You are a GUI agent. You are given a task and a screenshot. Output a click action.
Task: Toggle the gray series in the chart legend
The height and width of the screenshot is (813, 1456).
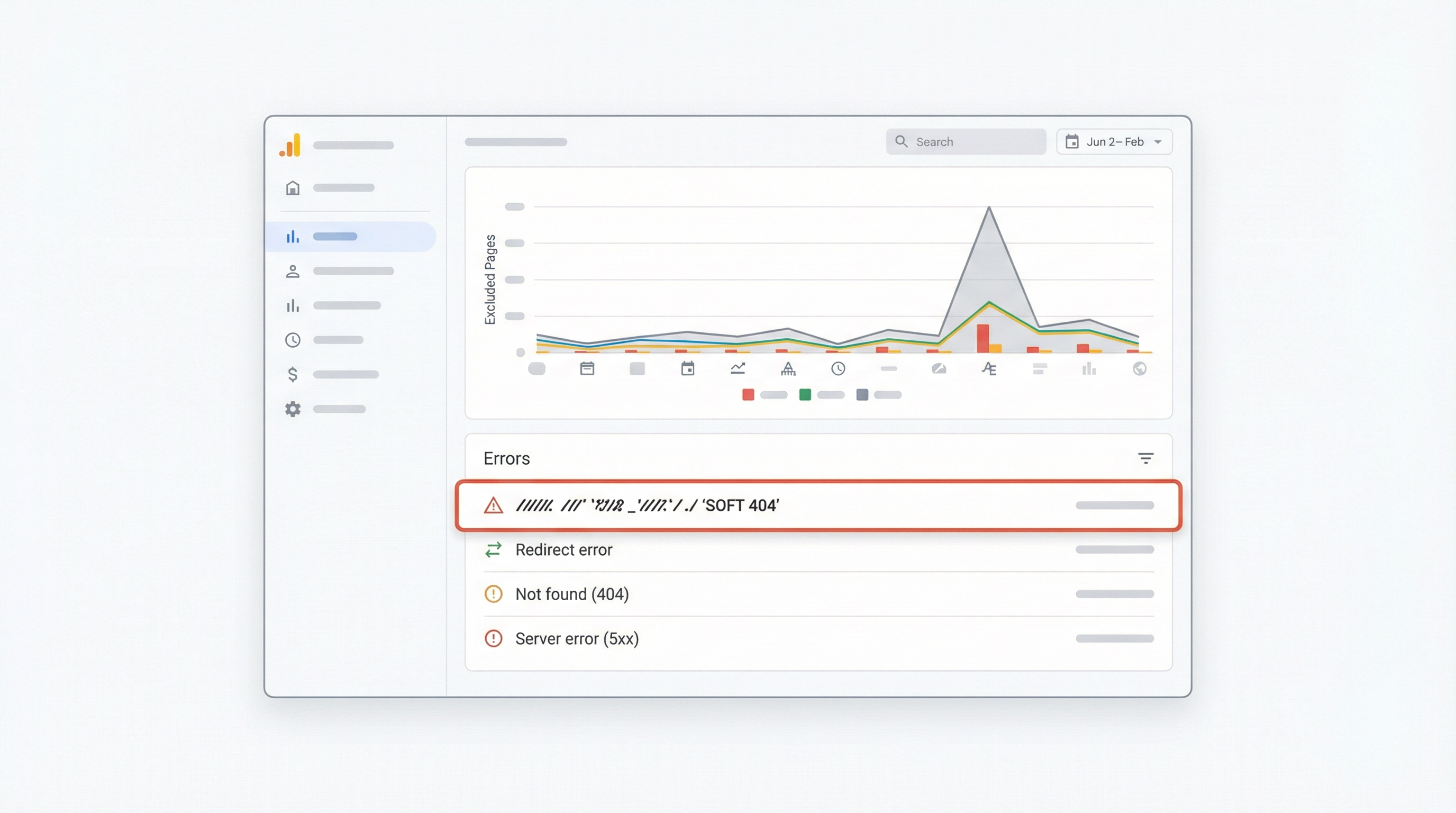click(x=861, y=395)
